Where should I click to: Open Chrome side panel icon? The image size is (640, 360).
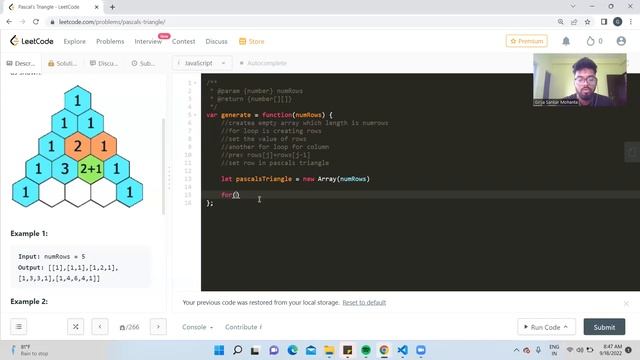click(x=604, y=22)
